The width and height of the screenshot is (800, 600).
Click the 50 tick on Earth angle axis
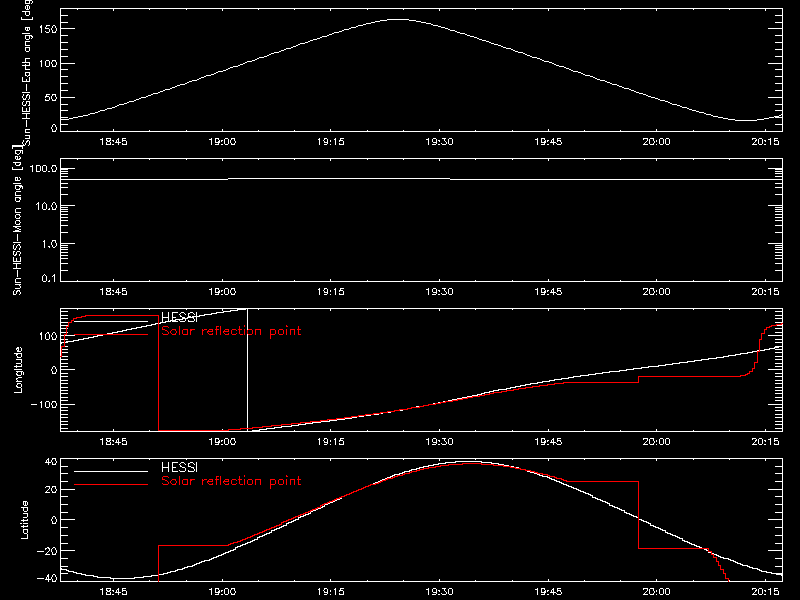(51, 97)
